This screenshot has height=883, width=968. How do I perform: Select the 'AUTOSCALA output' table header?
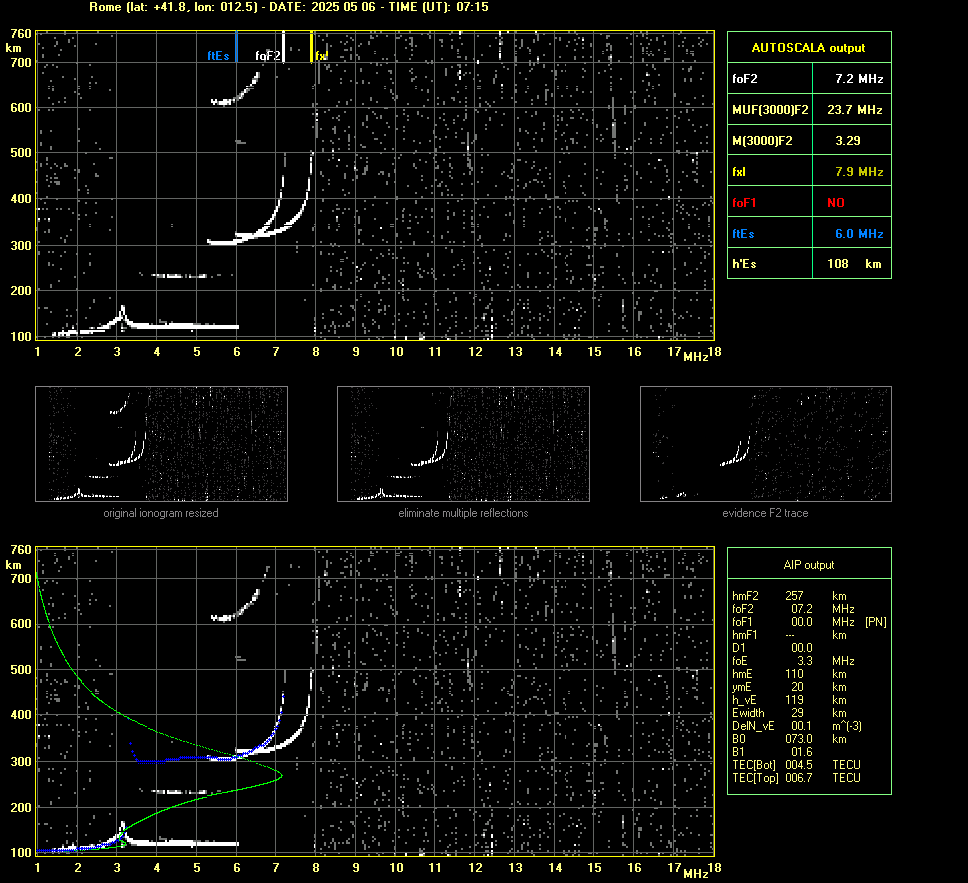tap(808, 48)
